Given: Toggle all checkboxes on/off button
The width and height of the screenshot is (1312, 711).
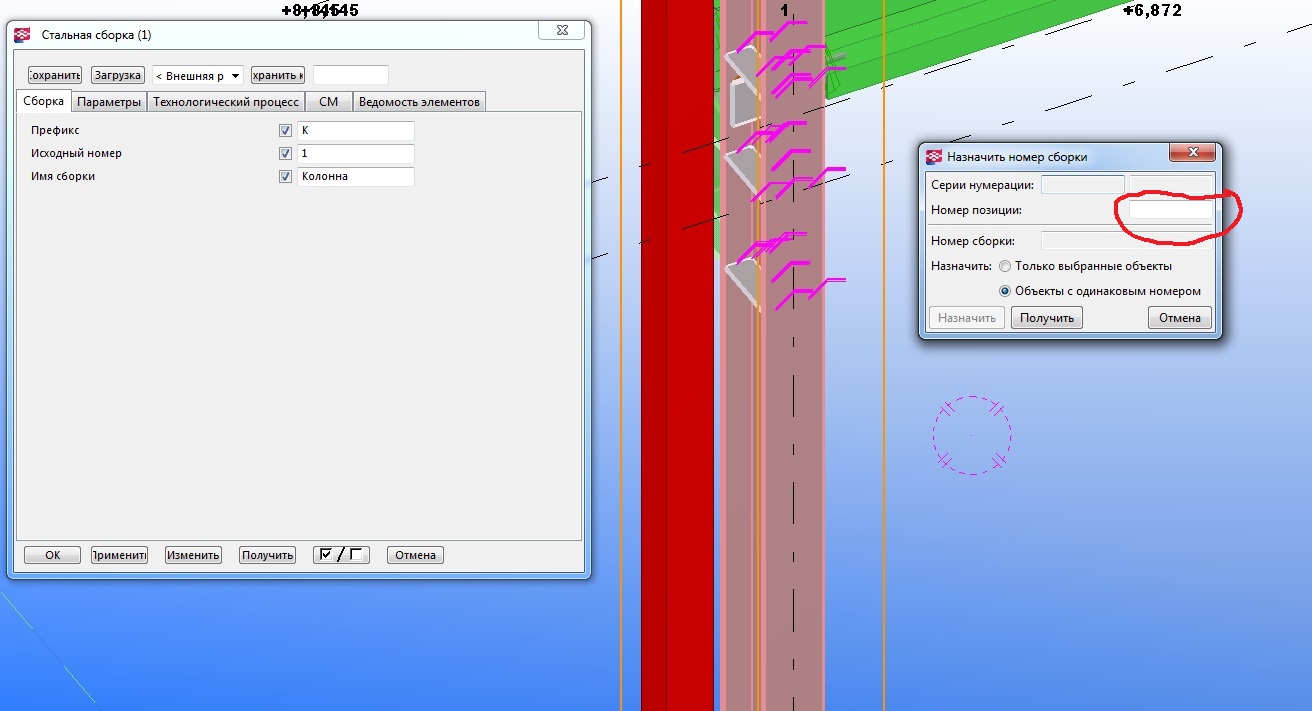Looking at the screenshot, I should click(x=341, y=555).
